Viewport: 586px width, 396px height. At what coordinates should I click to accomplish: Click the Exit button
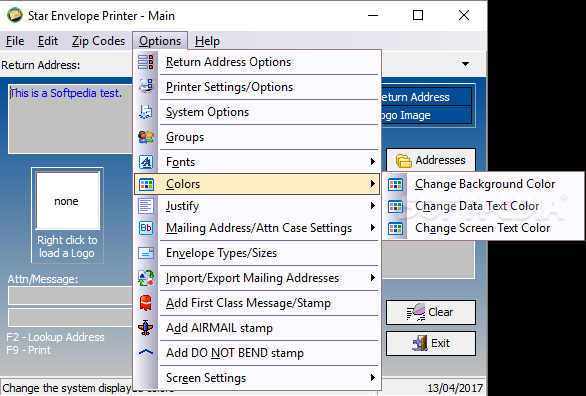431,343
